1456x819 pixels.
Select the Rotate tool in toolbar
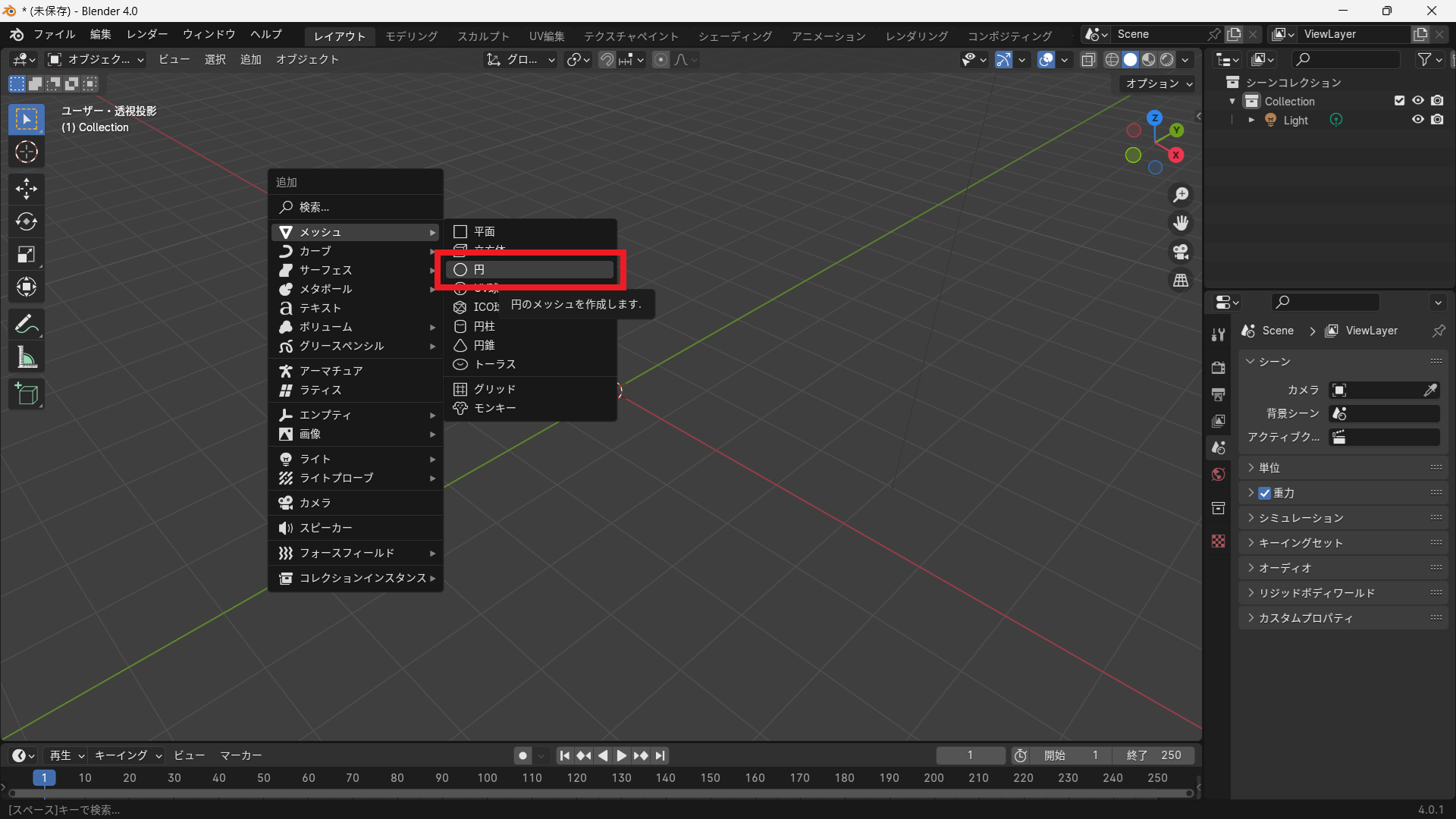(27, 221)
